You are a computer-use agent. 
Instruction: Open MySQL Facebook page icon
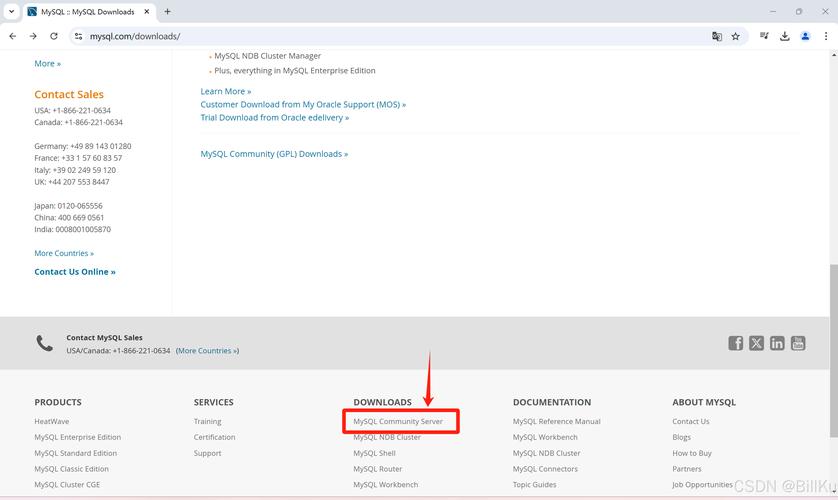tap(735, 343)
